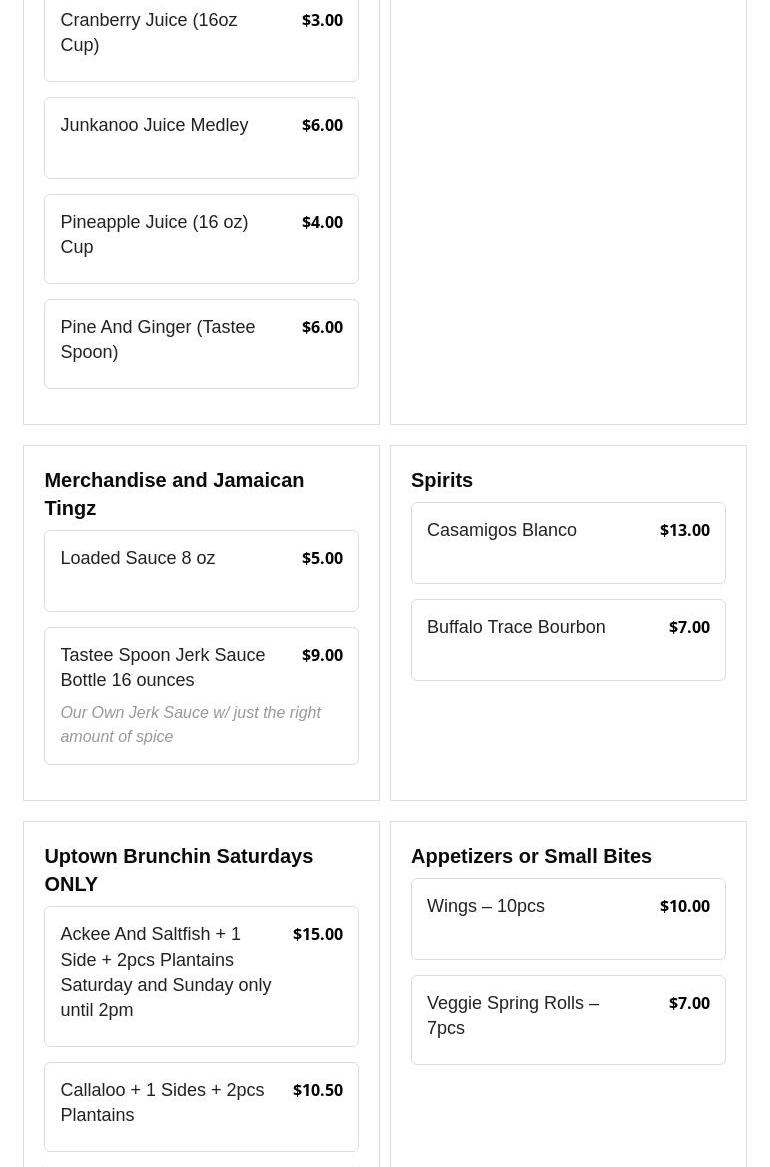Image resolution: width=770 pixels, height=1167 pixels.
Task: Click the $9.00 jerk sauce price
Action: [x=322, y=655]
